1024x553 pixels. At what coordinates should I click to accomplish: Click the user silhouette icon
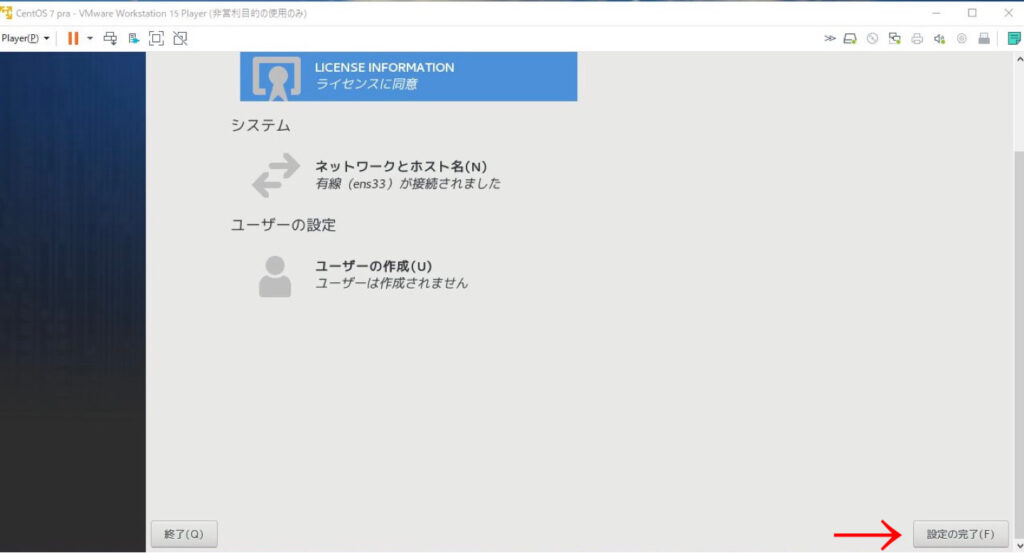(275, 276)
